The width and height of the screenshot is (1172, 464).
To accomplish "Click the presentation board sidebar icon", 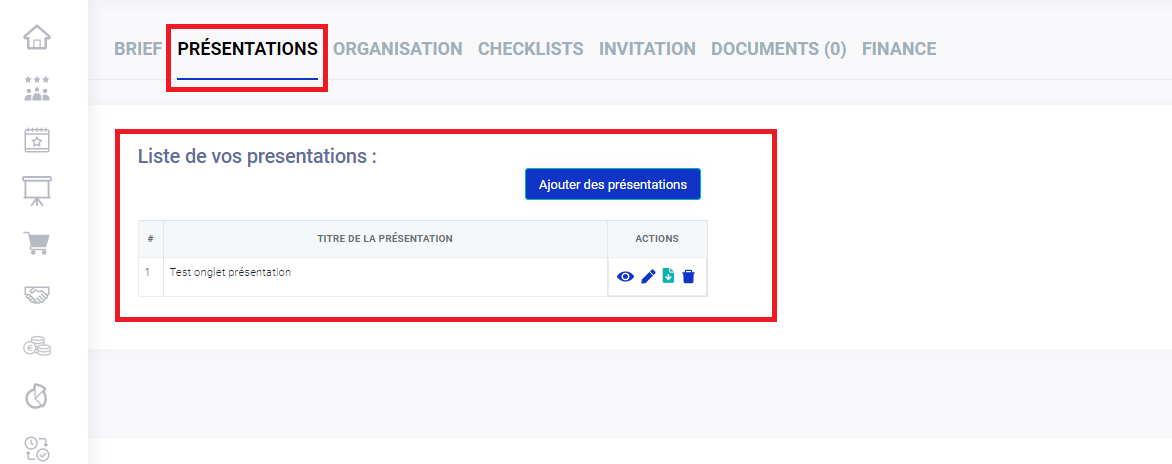I will point(37,191).
